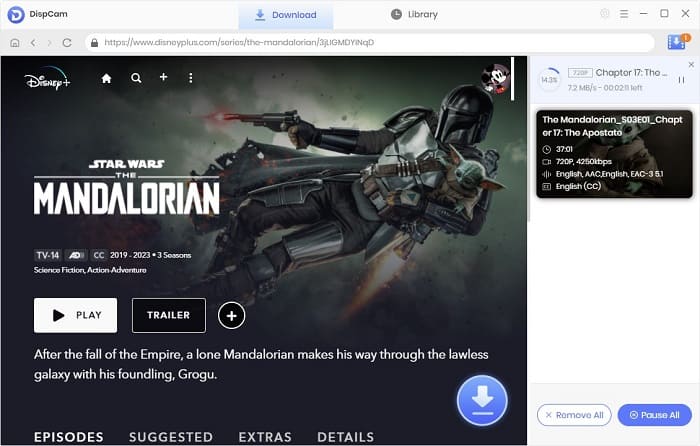The height and width of the screenshot is (446, 700).
Task: Click the 7.2 MB/s download speed text
Action: [x=582, y=88]
